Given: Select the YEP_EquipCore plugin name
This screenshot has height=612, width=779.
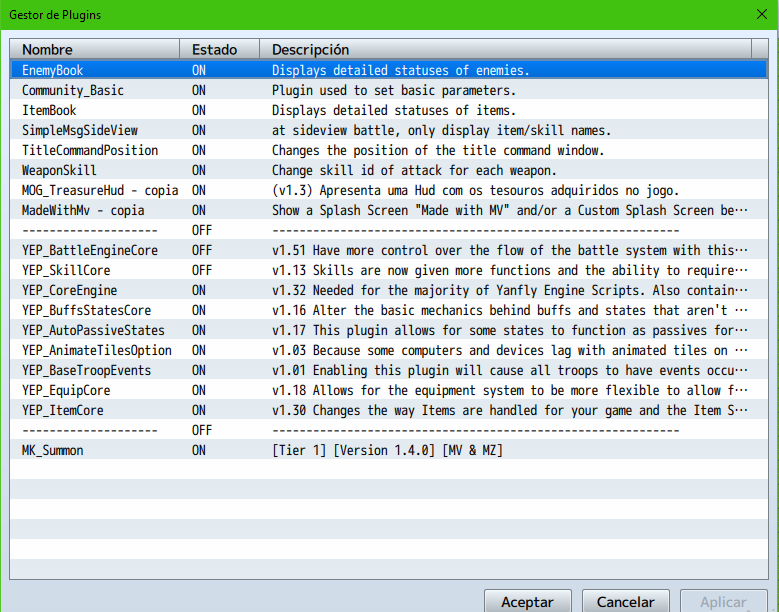Looking at the screenshot, I should [66, 390].
